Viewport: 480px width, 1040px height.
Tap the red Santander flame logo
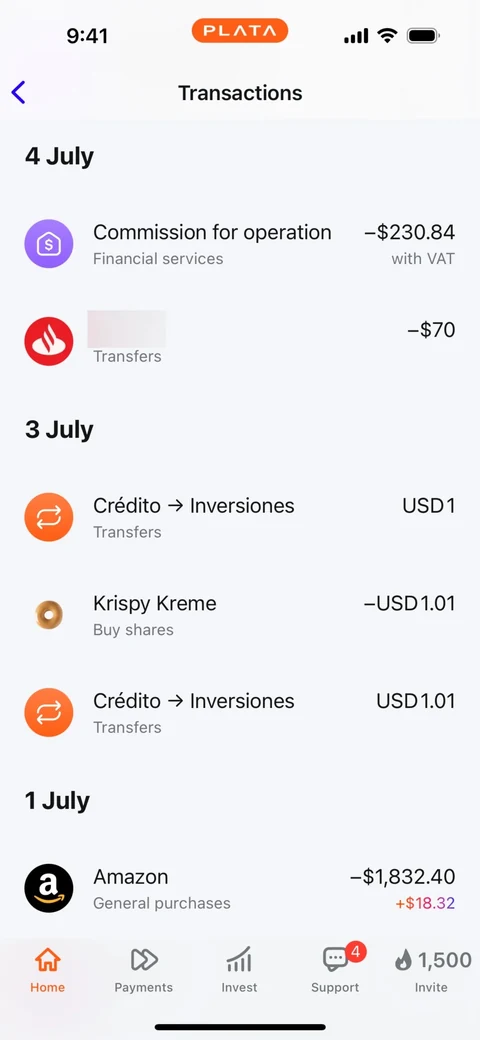point(49,342)
